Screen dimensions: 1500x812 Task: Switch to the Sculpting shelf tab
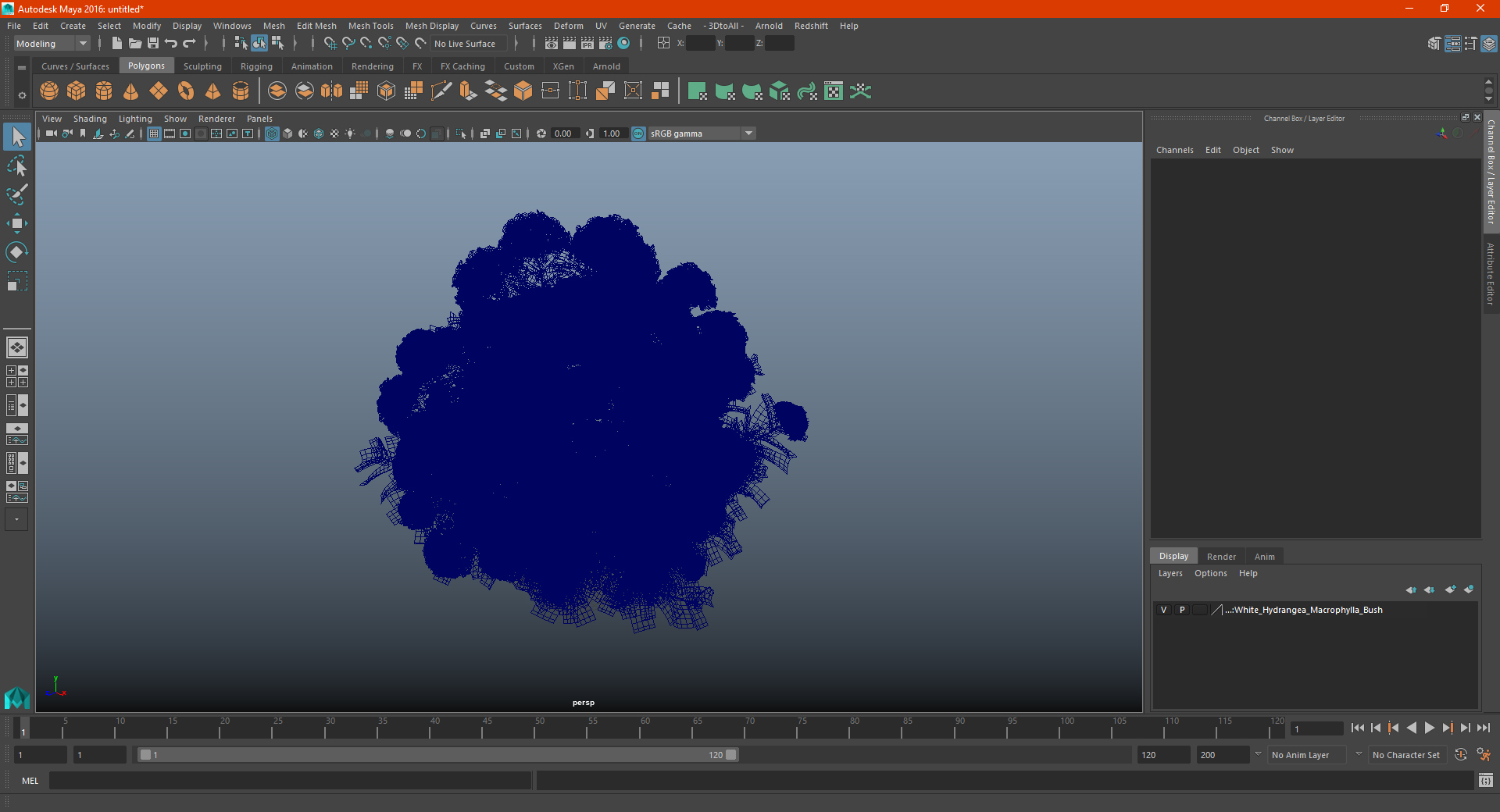pyautogui.click(x=202, y=66)
